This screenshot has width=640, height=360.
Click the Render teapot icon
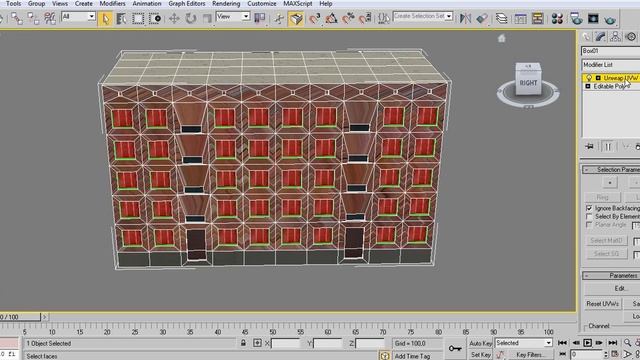(610, 19)
